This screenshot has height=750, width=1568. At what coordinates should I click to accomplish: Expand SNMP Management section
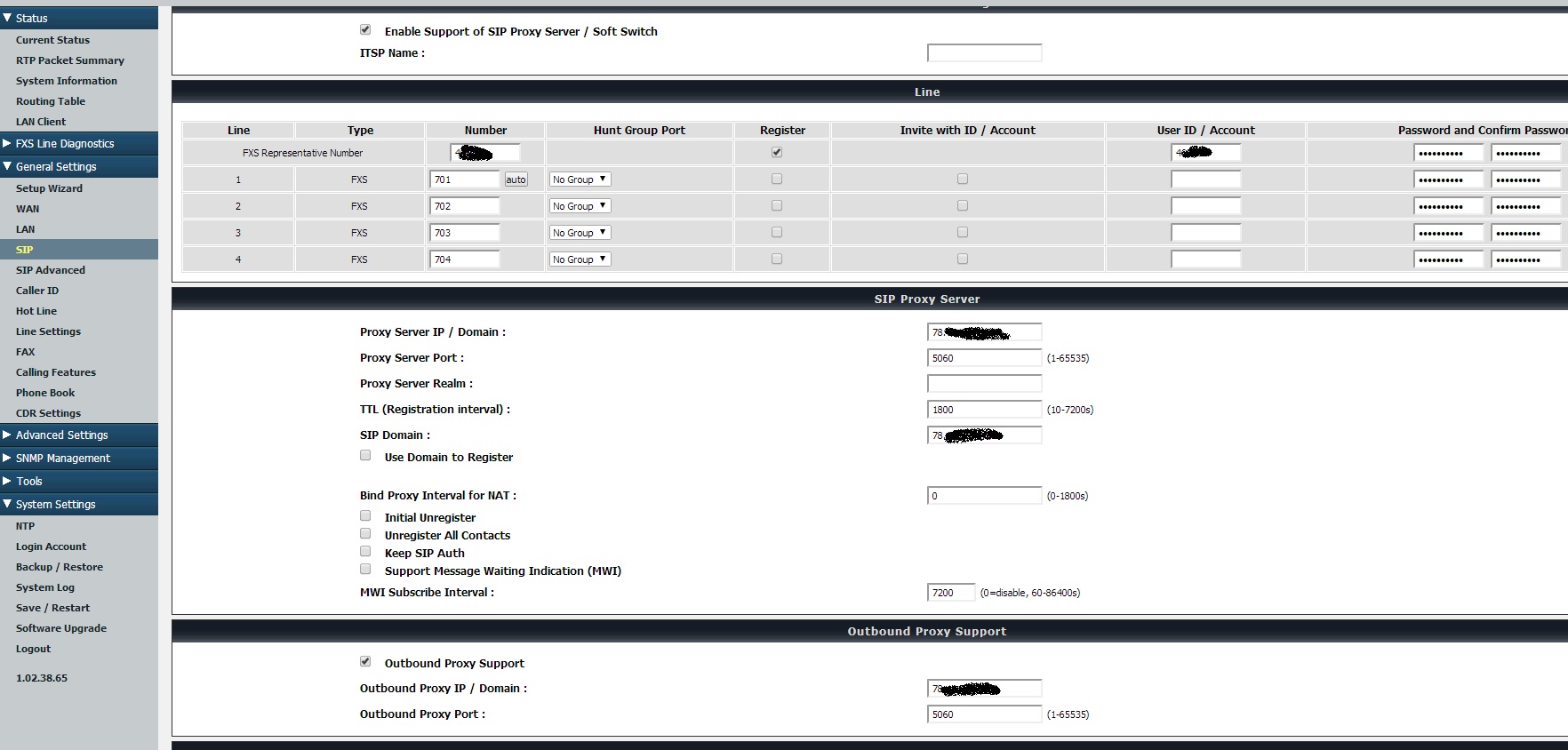tap(78, 458)
